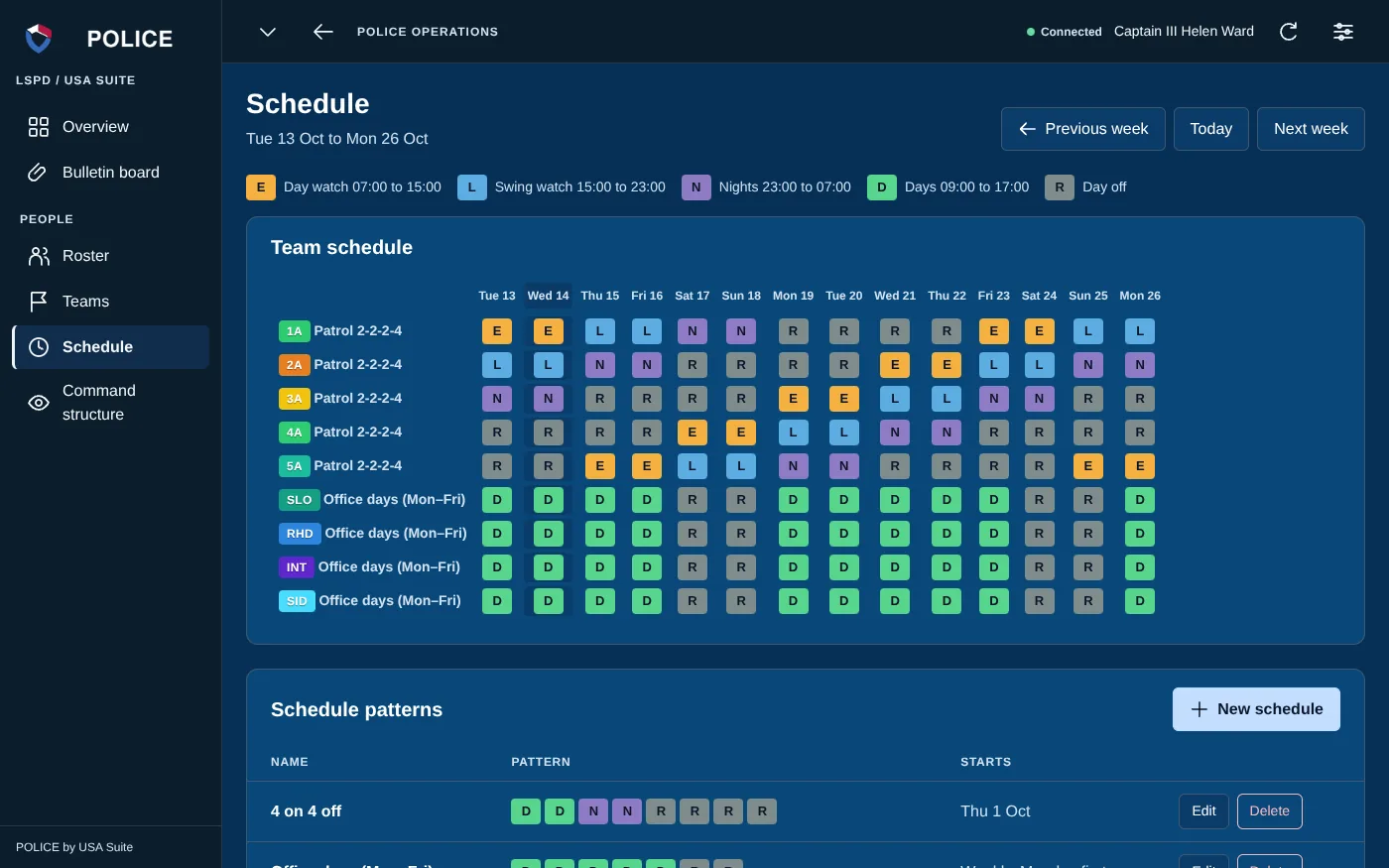Viewport: 1389px width, 868px height.
Task: Open Overview from the sidebar
Action: [111, 127]
